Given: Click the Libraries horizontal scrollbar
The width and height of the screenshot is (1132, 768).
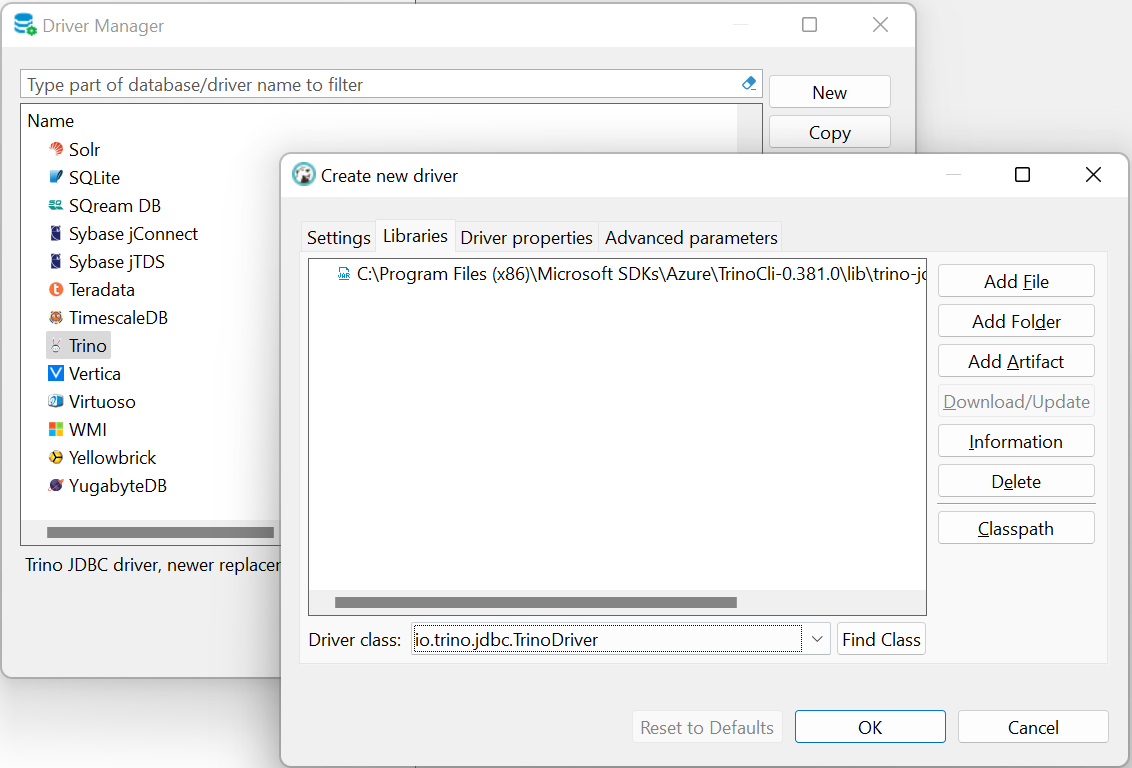Looking at the screenshot, I should point(536,602).
